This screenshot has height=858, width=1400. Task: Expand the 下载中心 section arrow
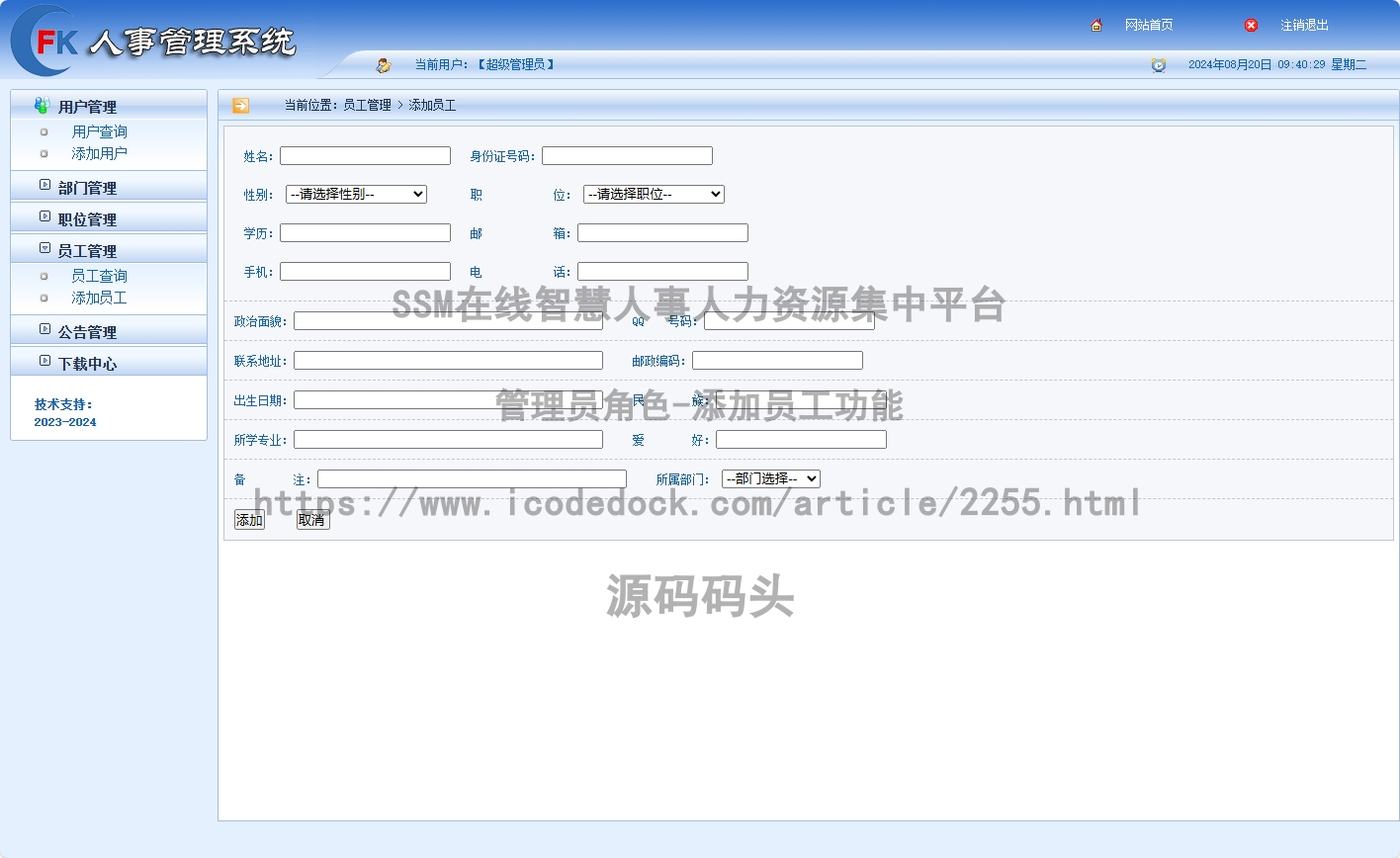pos(44,361)
